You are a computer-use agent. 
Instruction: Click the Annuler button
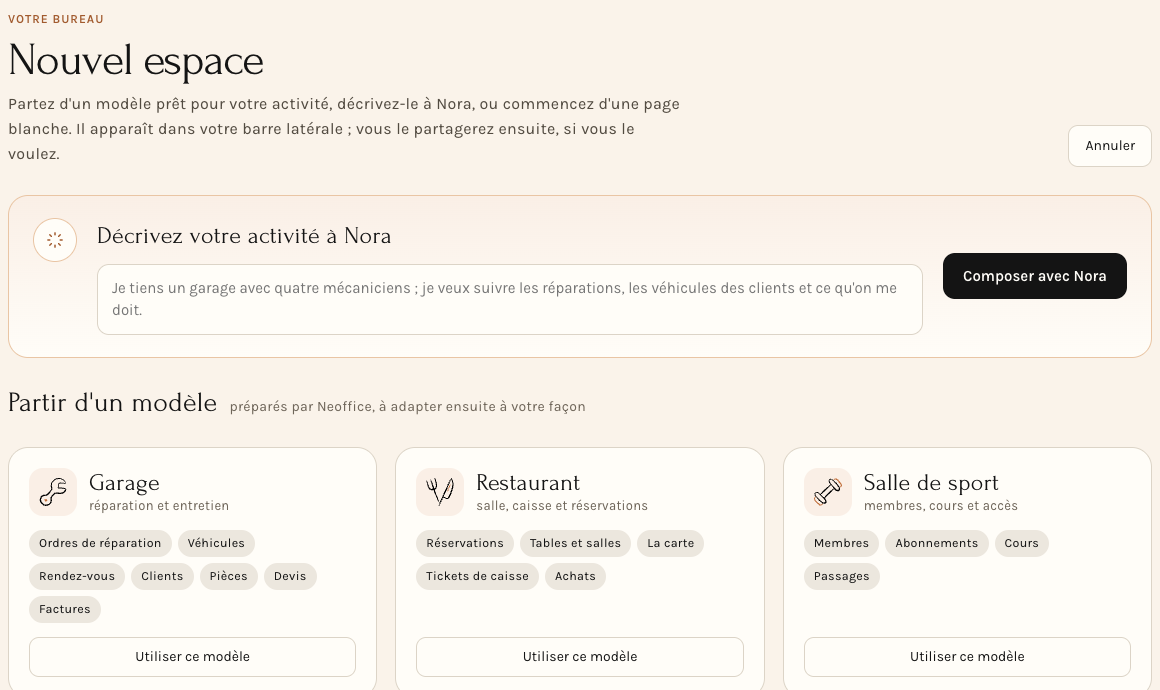1110,146
